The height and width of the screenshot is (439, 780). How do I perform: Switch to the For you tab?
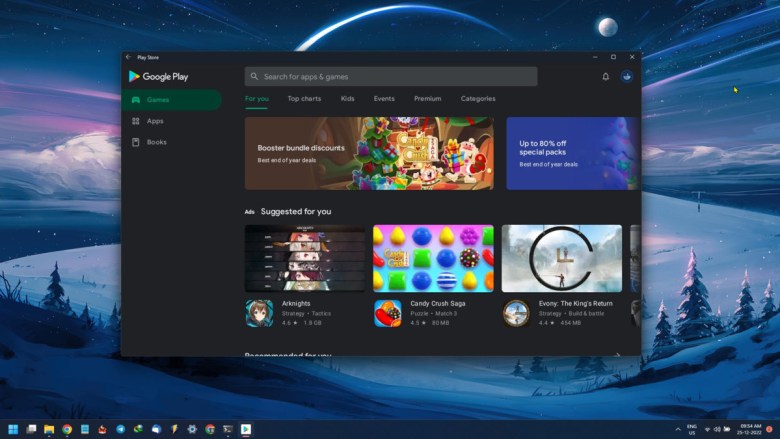[x=257, y=99]
